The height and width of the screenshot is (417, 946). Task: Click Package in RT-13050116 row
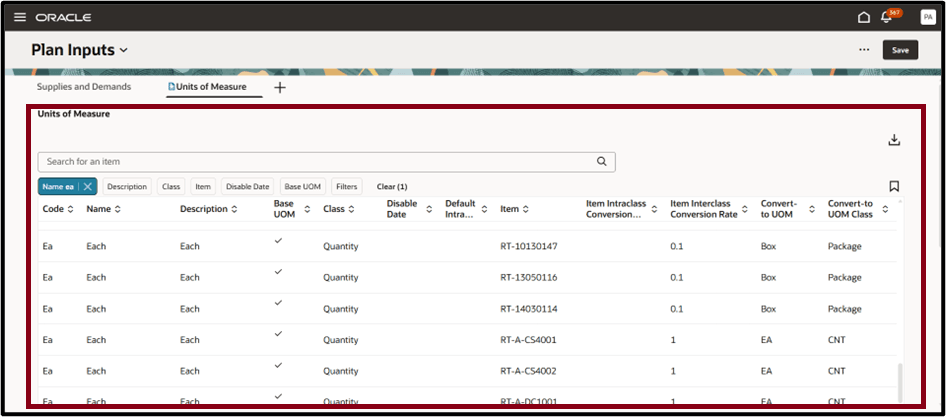(845, 278)
